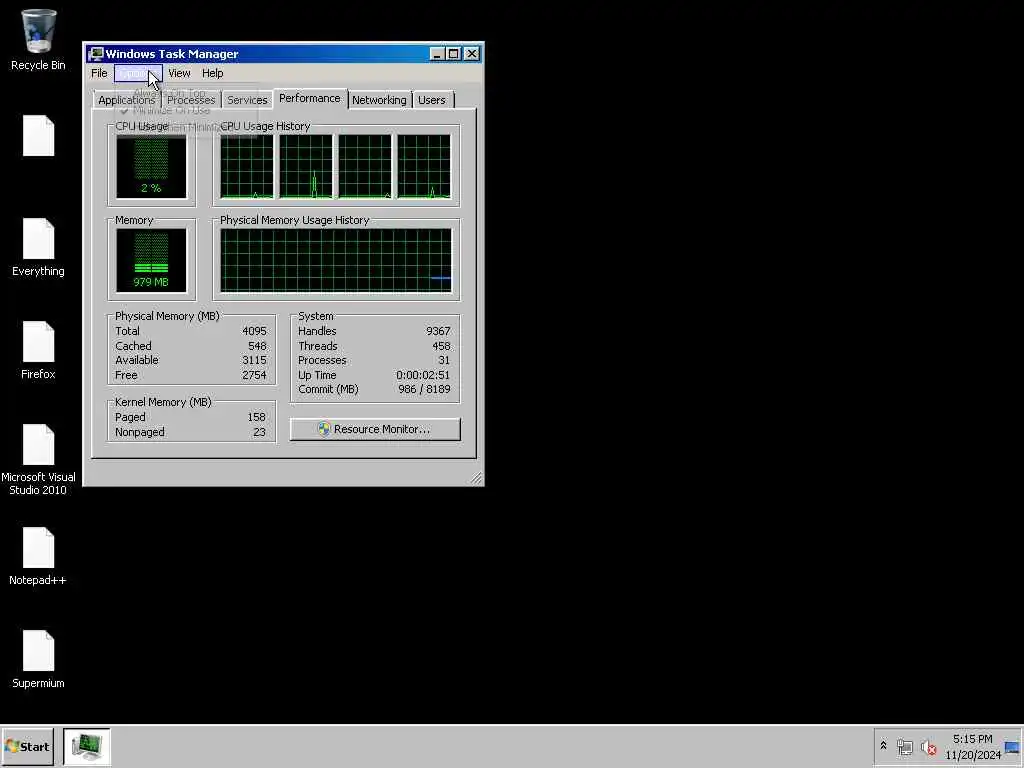This screenshot has width=1024, height=768.
Task: Click the Paged kernel memory value 158
Action: (x=256, y=417)
